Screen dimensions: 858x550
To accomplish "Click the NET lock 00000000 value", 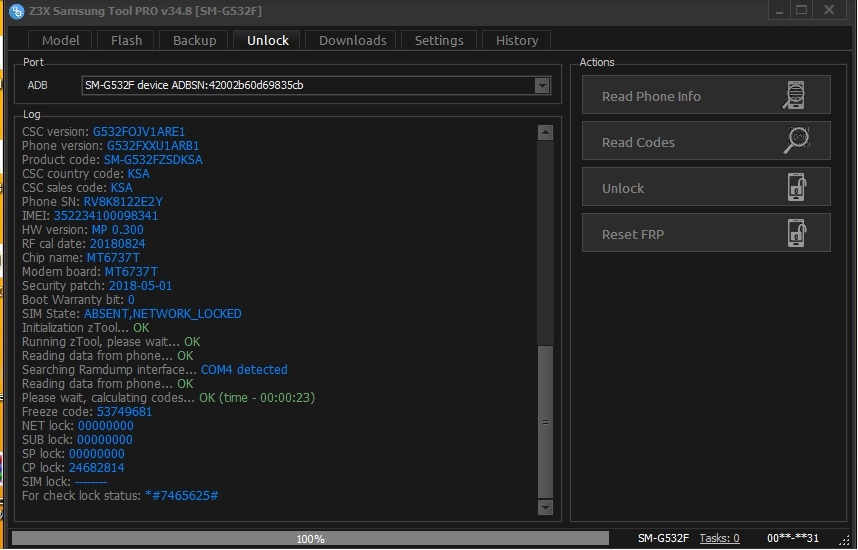I will pos(106,426).
